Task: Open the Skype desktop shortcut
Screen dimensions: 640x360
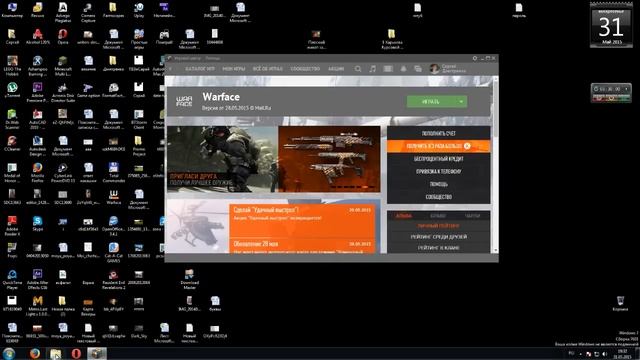Action: (38, 224)
